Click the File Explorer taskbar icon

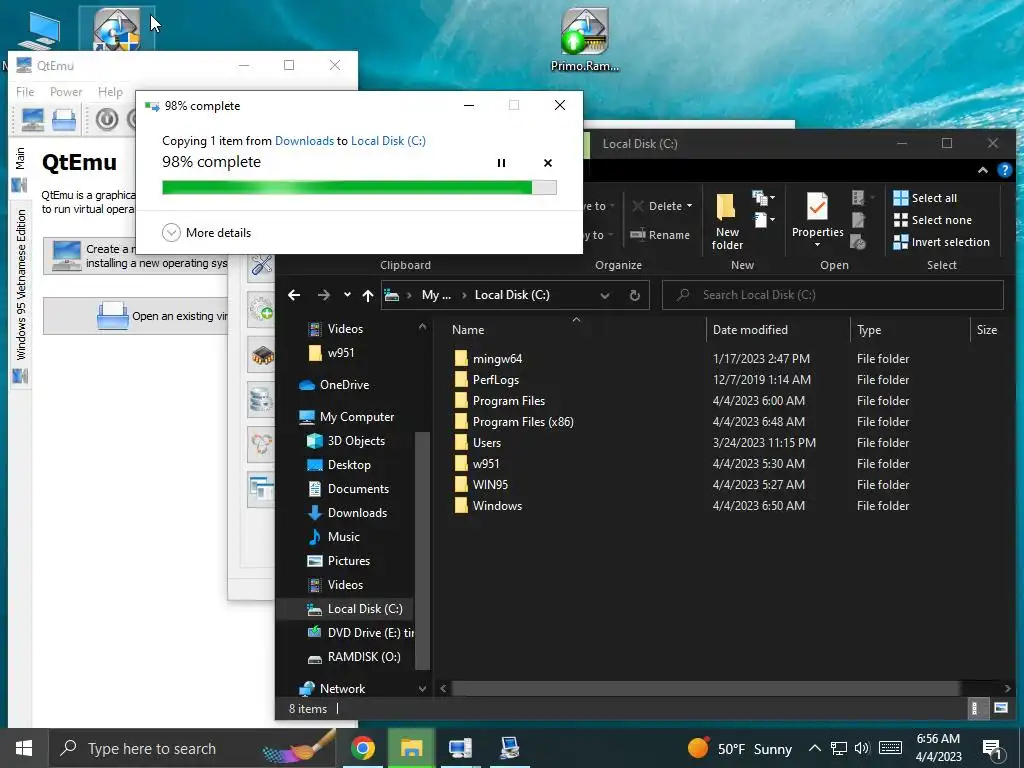coord(411,748)
